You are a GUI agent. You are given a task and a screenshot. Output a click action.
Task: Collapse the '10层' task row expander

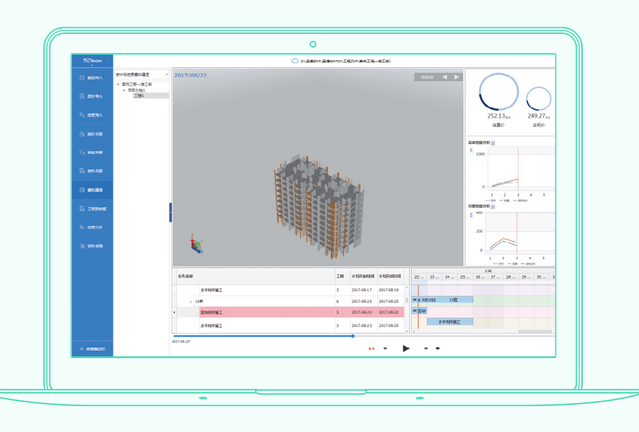[x=191, y=302]
